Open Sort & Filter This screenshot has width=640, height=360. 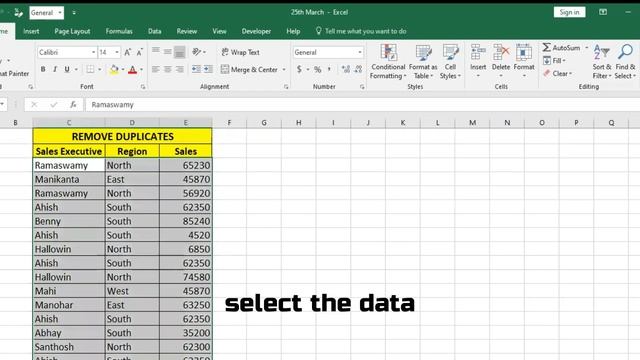602,62
